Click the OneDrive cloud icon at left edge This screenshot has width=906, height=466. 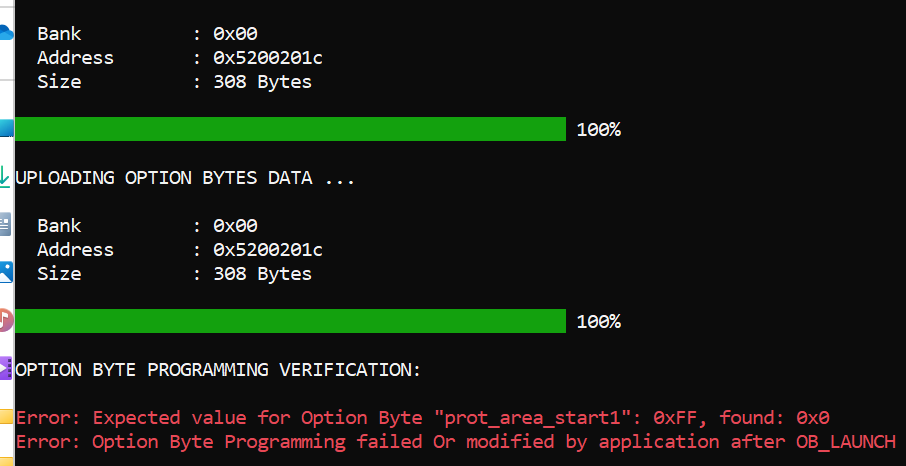coord(6,32)
